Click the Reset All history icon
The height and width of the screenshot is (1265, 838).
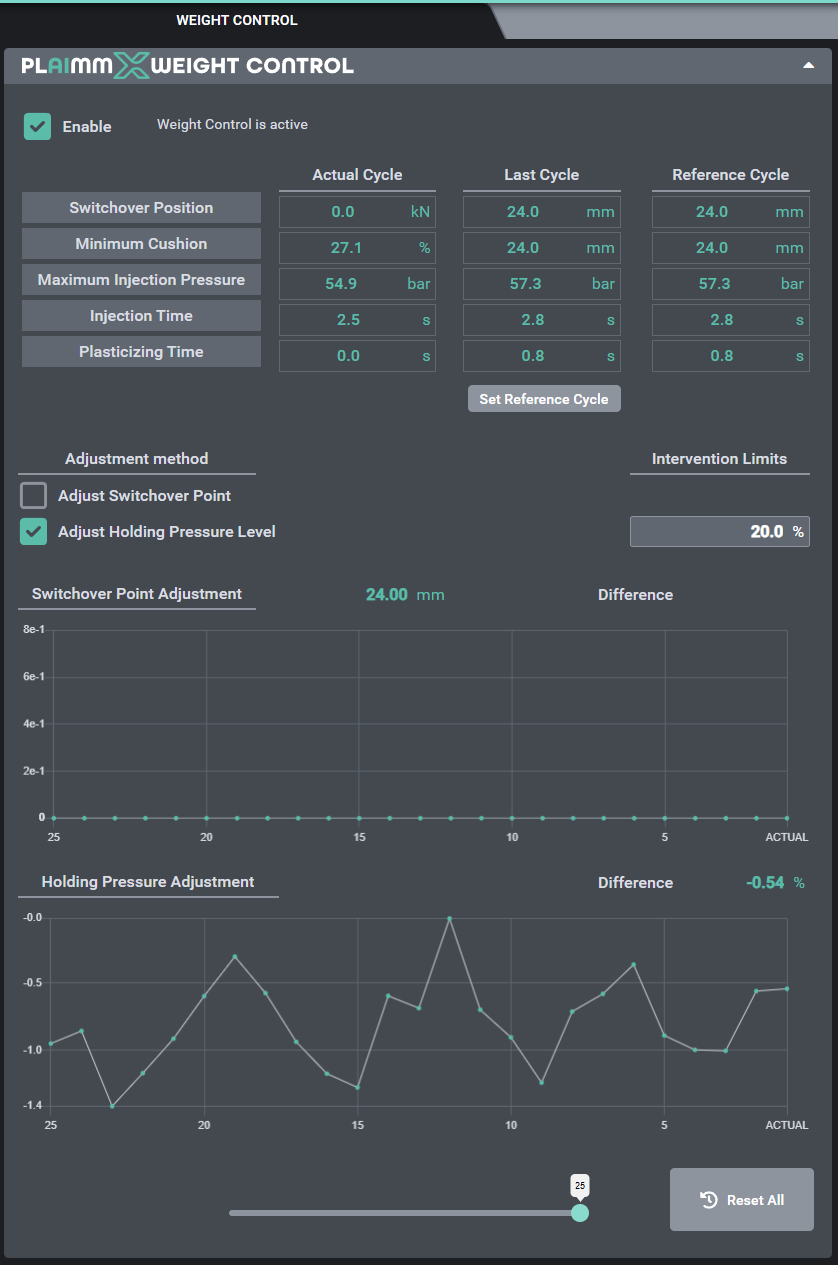click(x=708, y=1200)
